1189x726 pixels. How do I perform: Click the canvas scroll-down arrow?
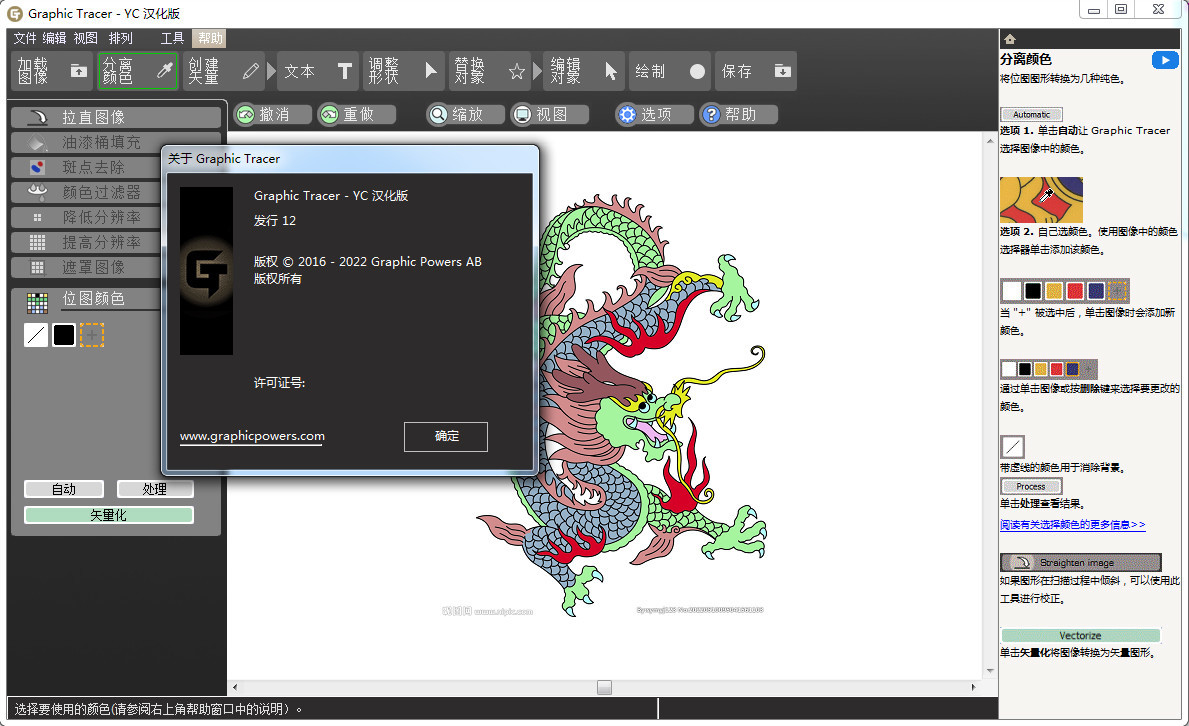(x=990, y=671)
